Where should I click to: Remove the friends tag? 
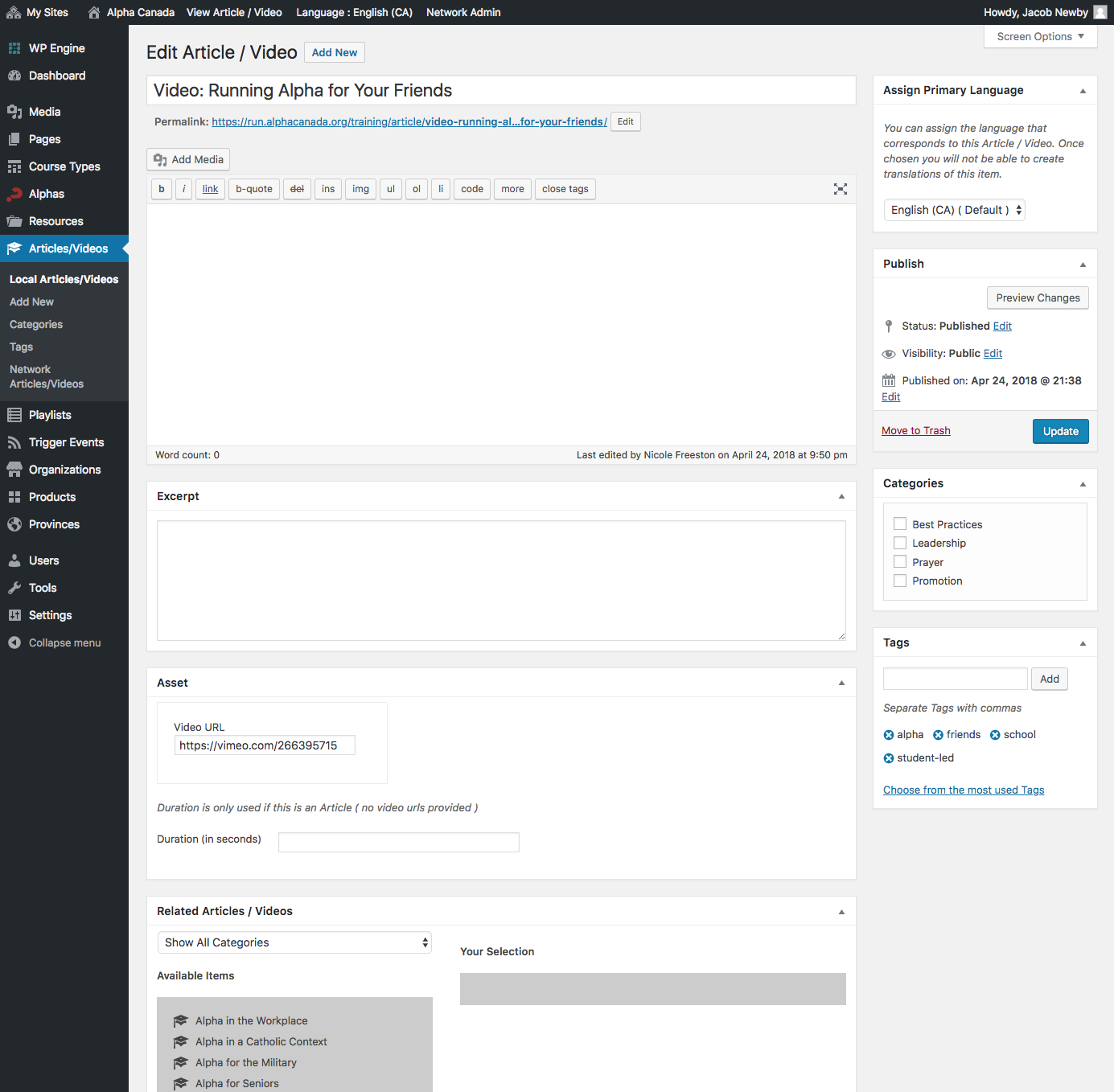click(x=938, y=735)
